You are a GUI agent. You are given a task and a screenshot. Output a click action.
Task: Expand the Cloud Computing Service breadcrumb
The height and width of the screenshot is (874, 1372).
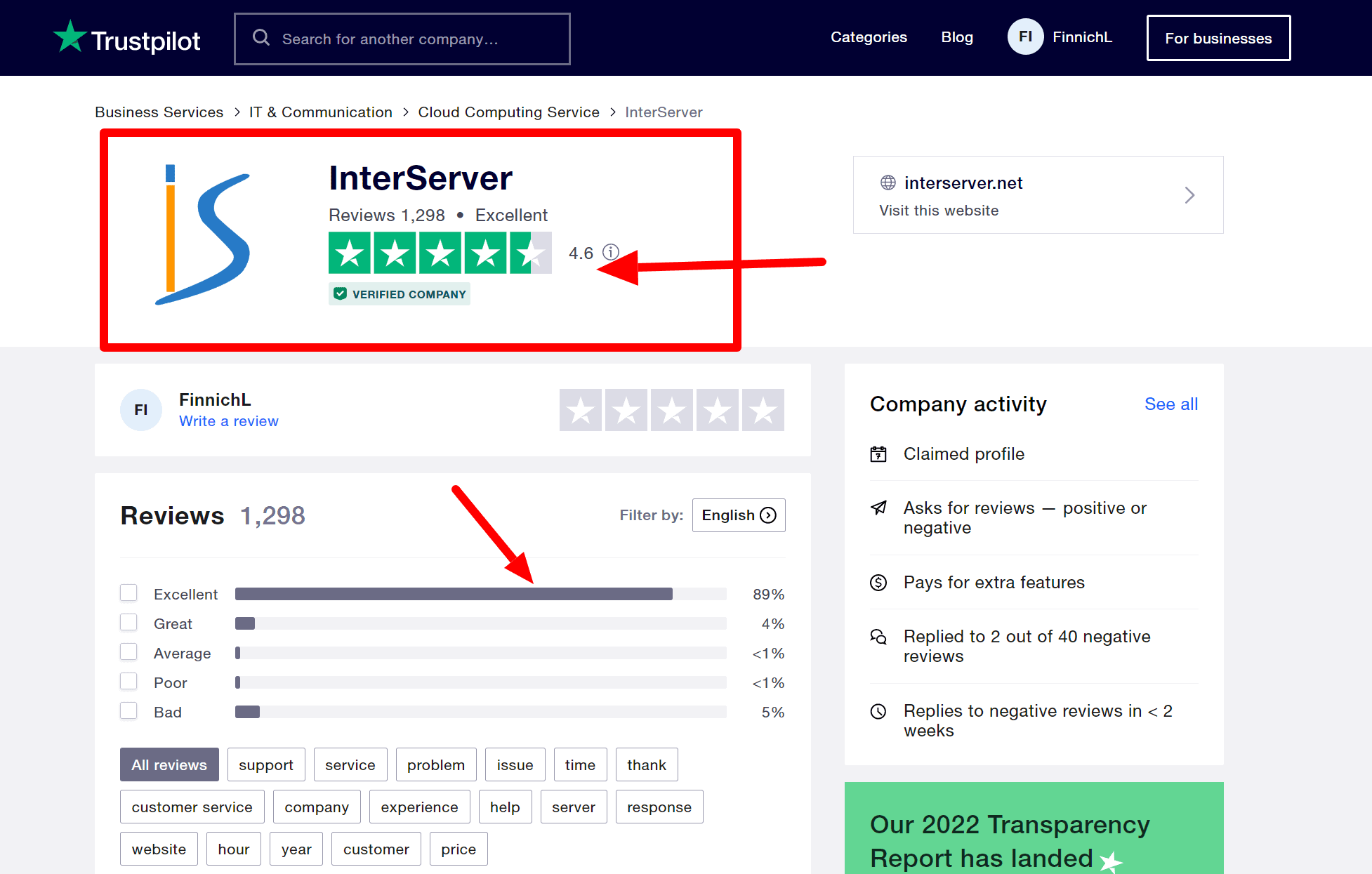[x=508, y=112]
